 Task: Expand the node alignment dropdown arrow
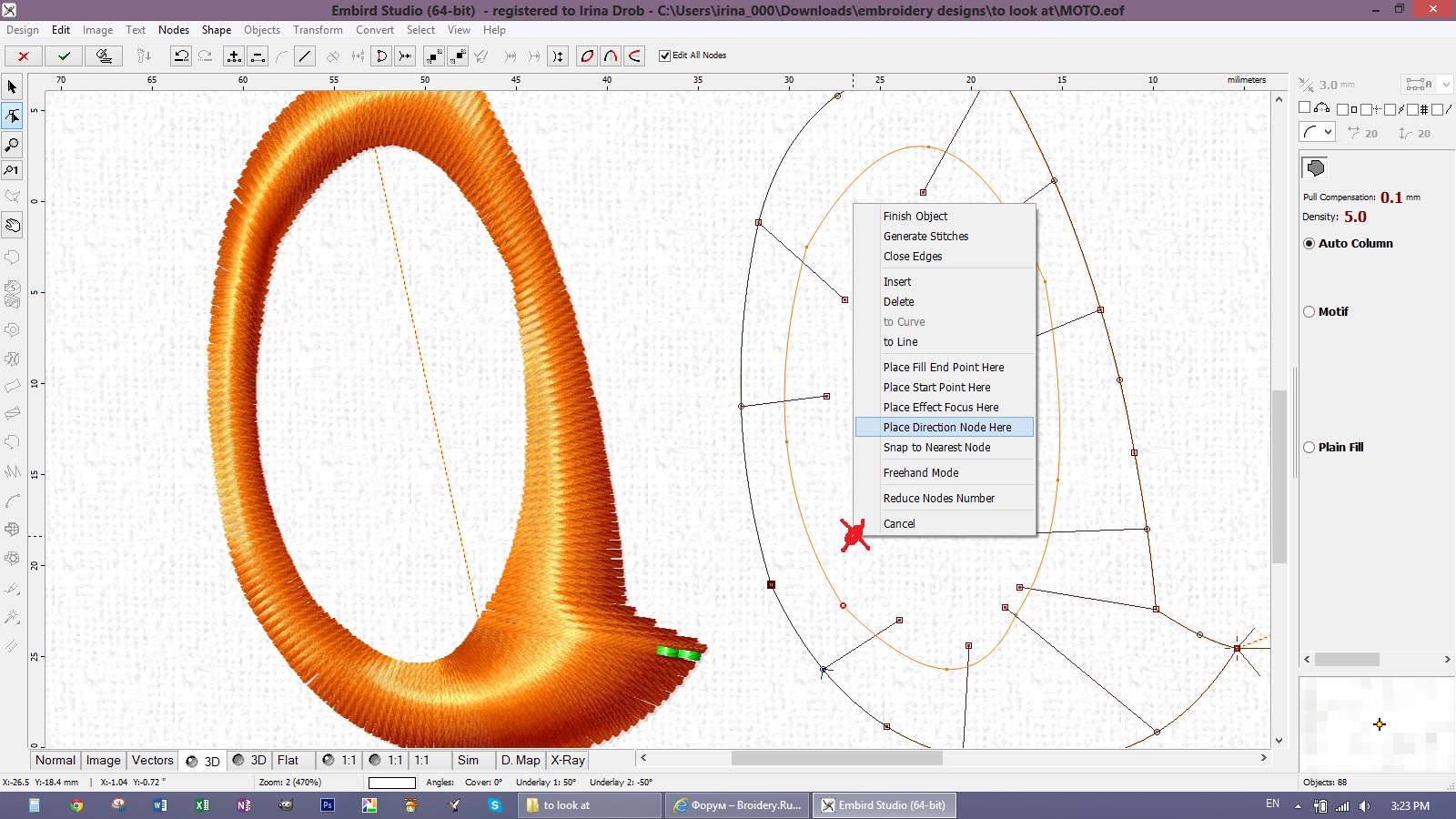click(1446, 85)
